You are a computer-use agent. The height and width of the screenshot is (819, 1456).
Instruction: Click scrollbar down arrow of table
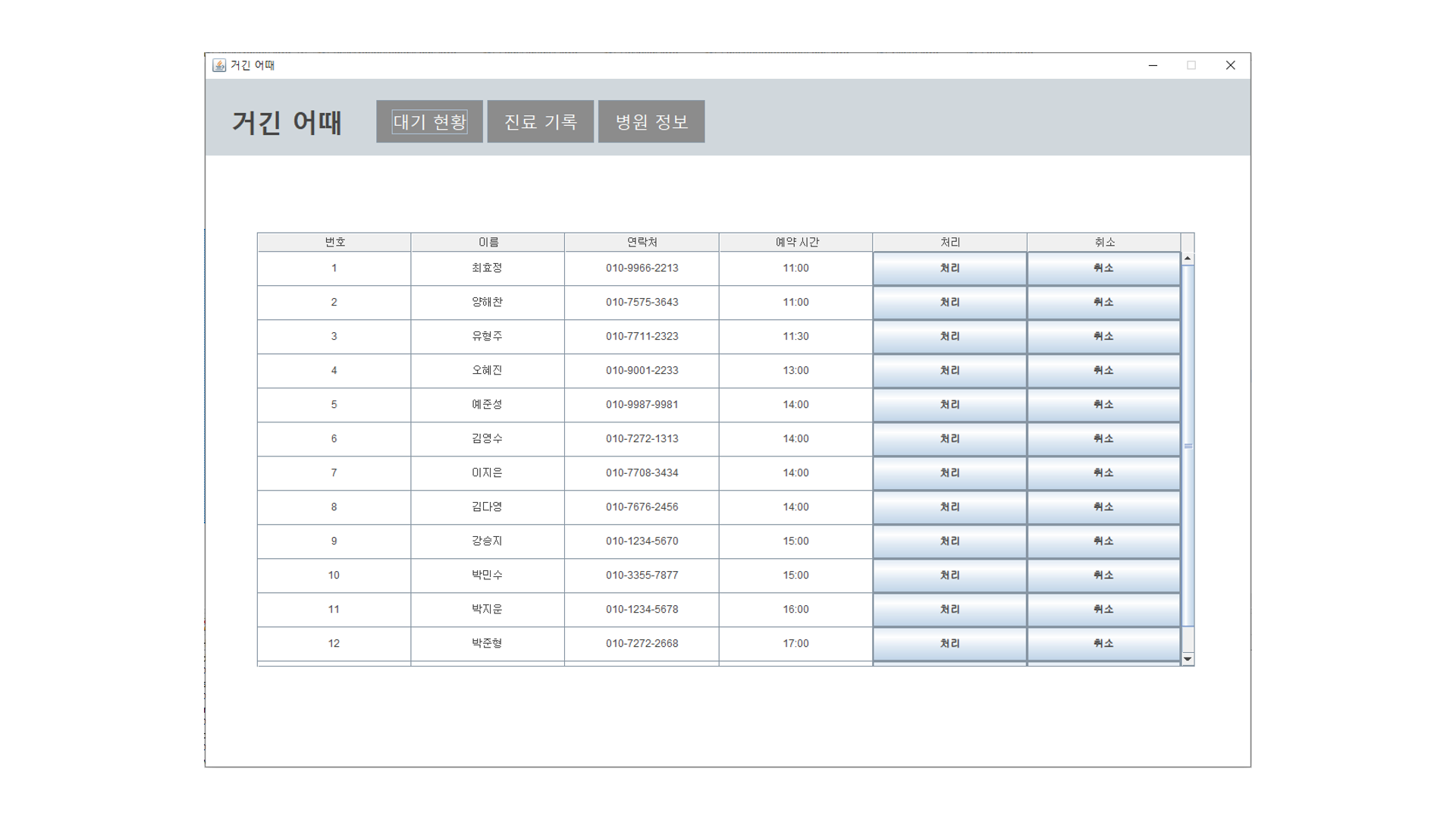[x=1188, y=659]
